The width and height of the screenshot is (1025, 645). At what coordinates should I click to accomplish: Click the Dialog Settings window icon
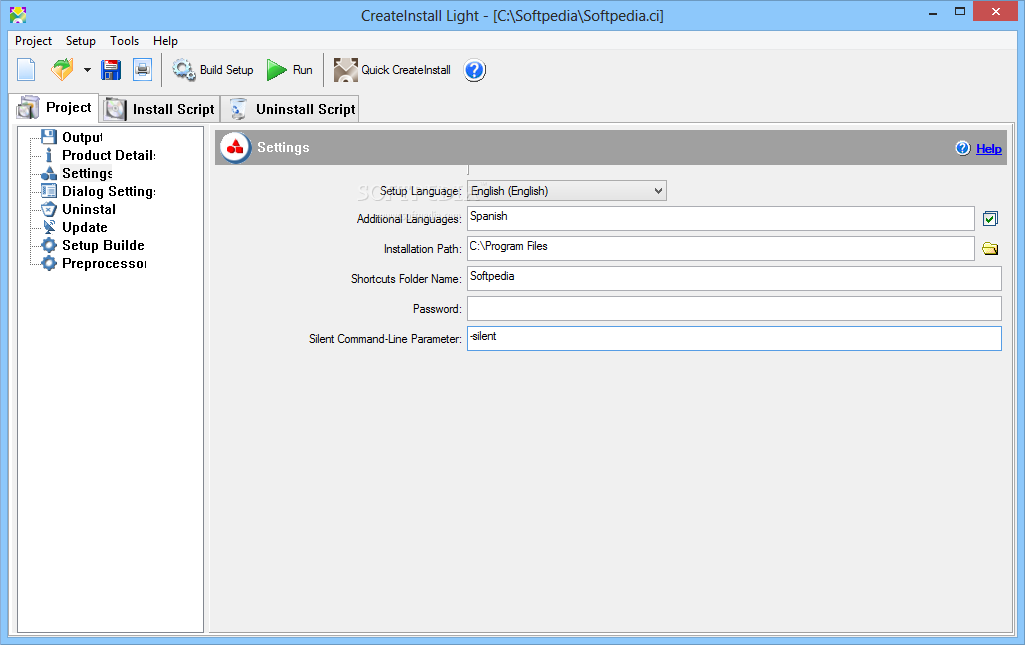click(49, 191)
